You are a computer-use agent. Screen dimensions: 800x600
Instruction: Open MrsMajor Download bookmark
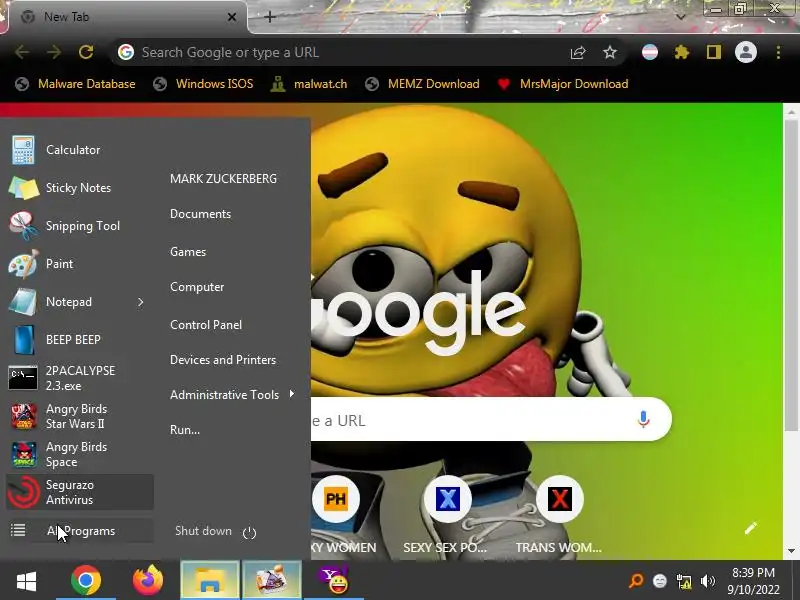(563, 84)
